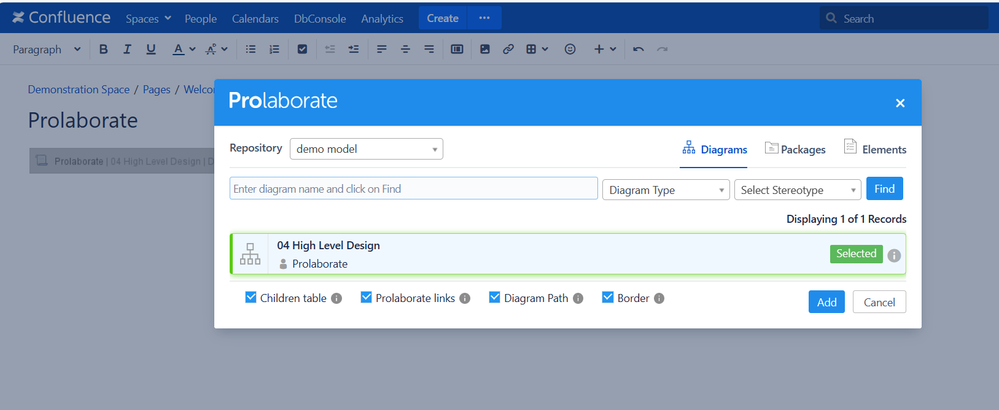
Task: Open the Spaces menu
Action: tap(148, 18)
